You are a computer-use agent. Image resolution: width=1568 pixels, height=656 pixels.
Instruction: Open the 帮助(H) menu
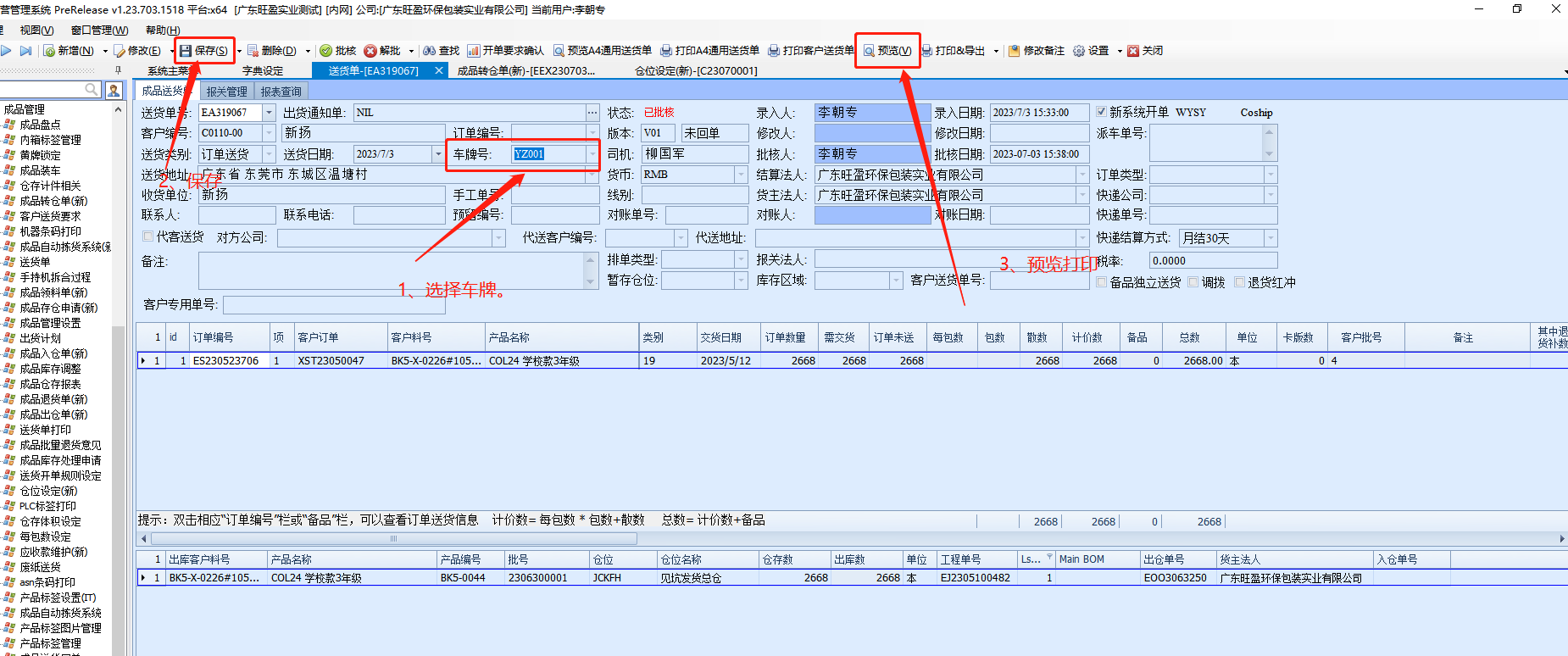pos(163,31)
